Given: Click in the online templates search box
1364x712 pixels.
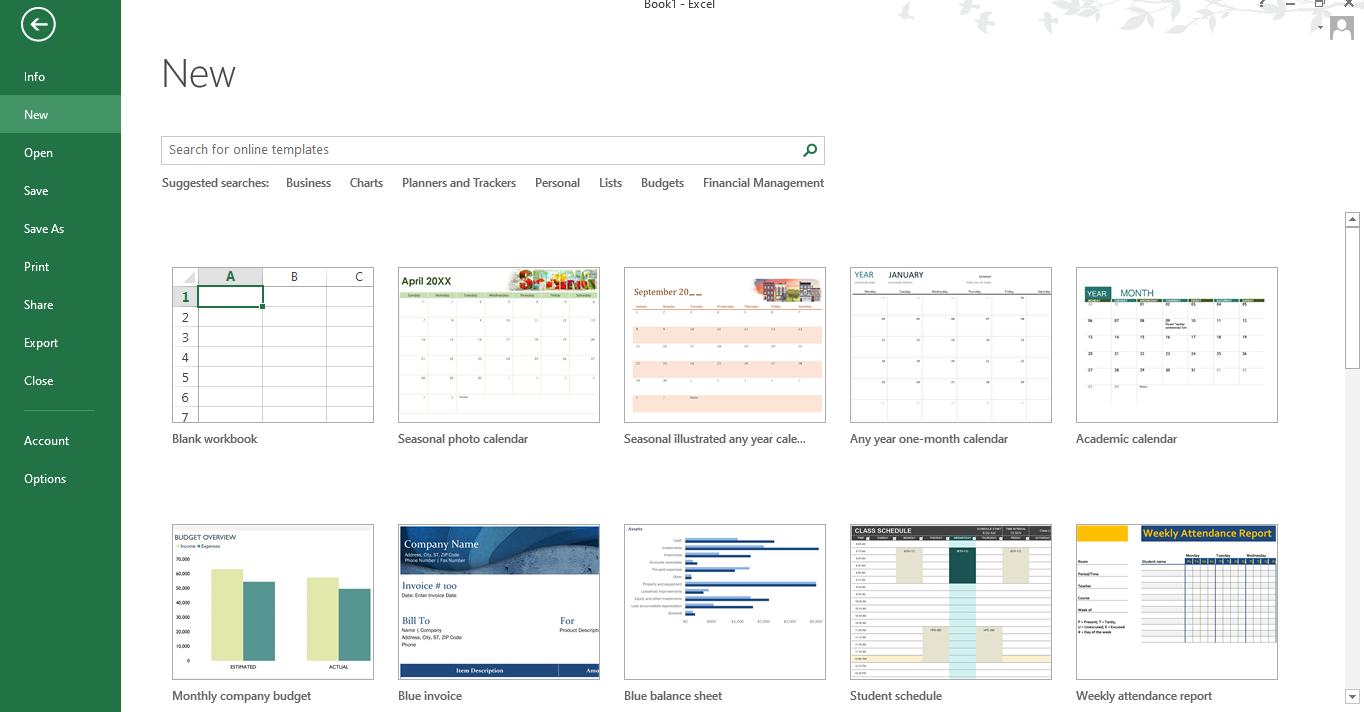Looking at the screenshot, I should coord(480,150).
